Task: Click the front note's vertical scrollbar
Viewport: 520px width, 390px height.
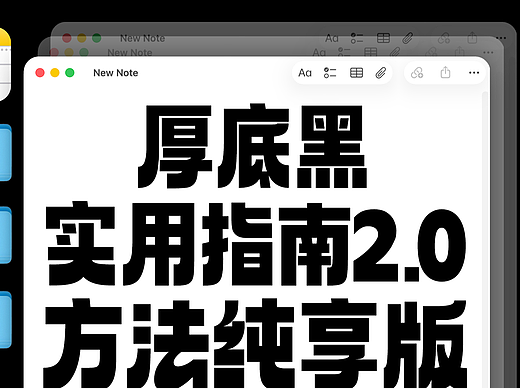Action: (x=485, y=240)
